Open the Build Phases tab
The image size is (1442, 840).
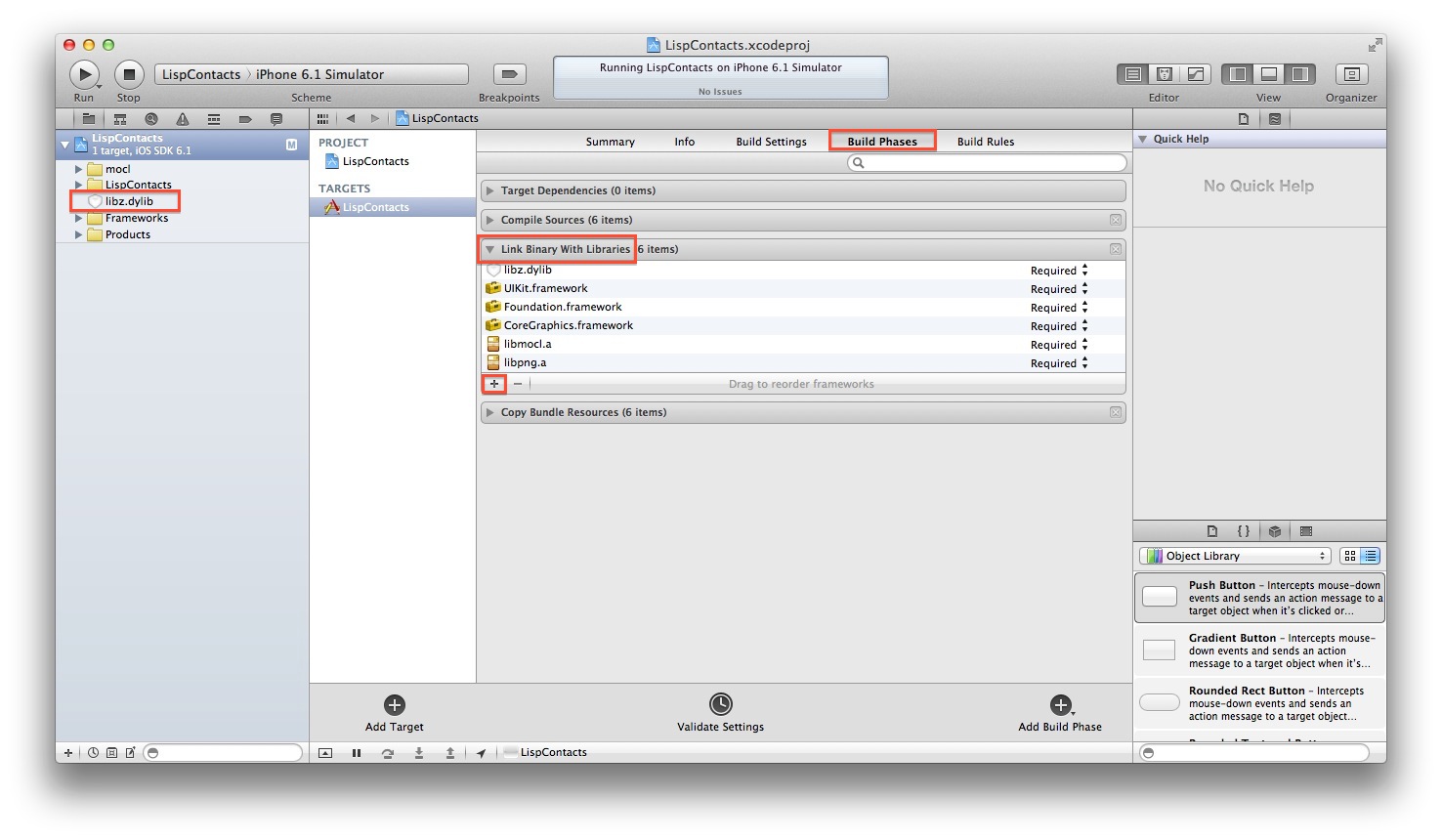pos(882,142)
